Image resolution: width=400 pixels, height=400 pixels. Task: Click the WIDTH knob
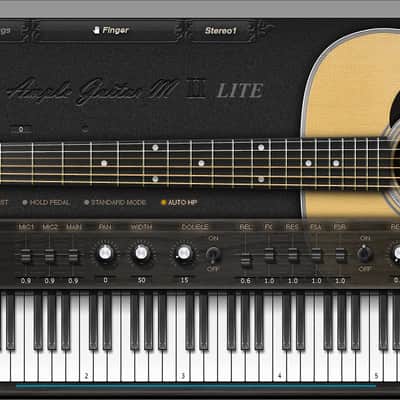pyautogui.click(x=141, y=253)
